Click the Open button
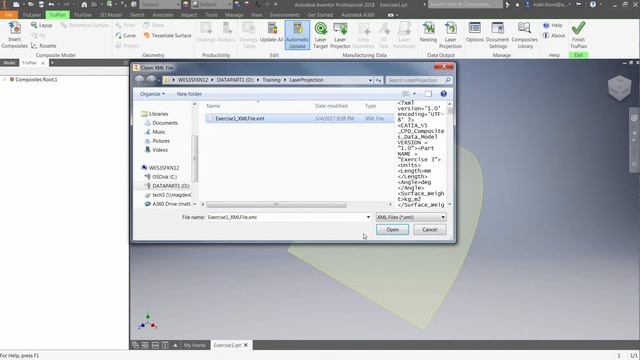The image size is (640, 360). point(392,230)
